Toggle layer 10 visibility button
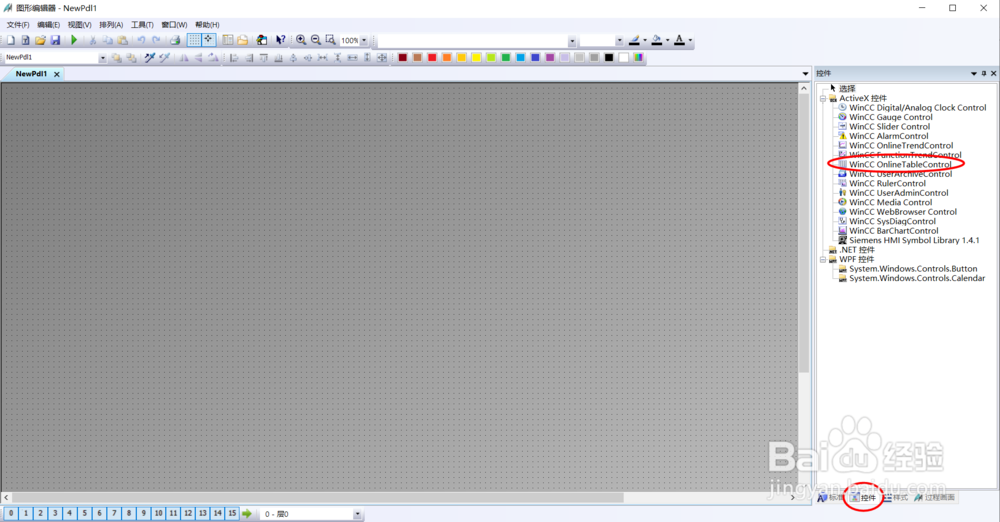1000x522 pixels. 158,513
